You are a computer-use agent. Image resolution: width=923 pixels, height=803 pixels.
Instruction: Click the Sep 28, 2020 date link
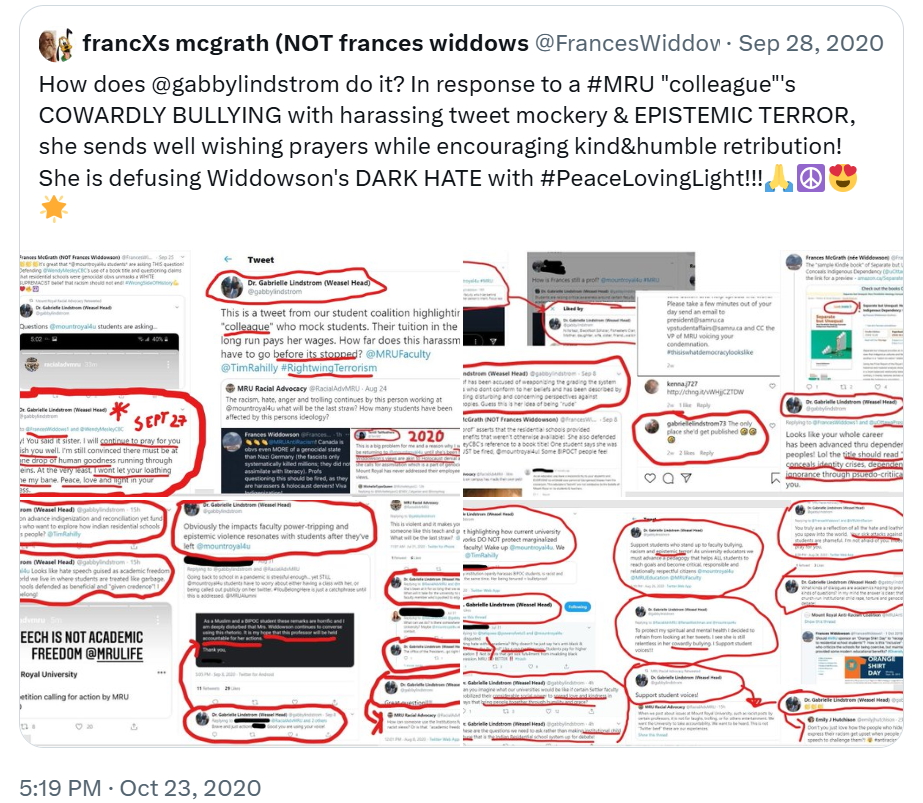coord(811,43)
